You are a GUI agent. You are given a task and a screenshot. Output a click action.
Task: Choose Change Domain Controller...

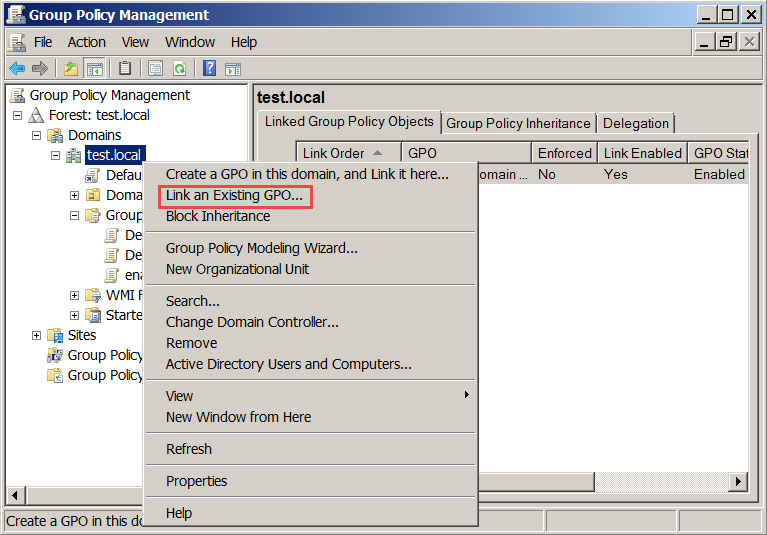point(311,322)
